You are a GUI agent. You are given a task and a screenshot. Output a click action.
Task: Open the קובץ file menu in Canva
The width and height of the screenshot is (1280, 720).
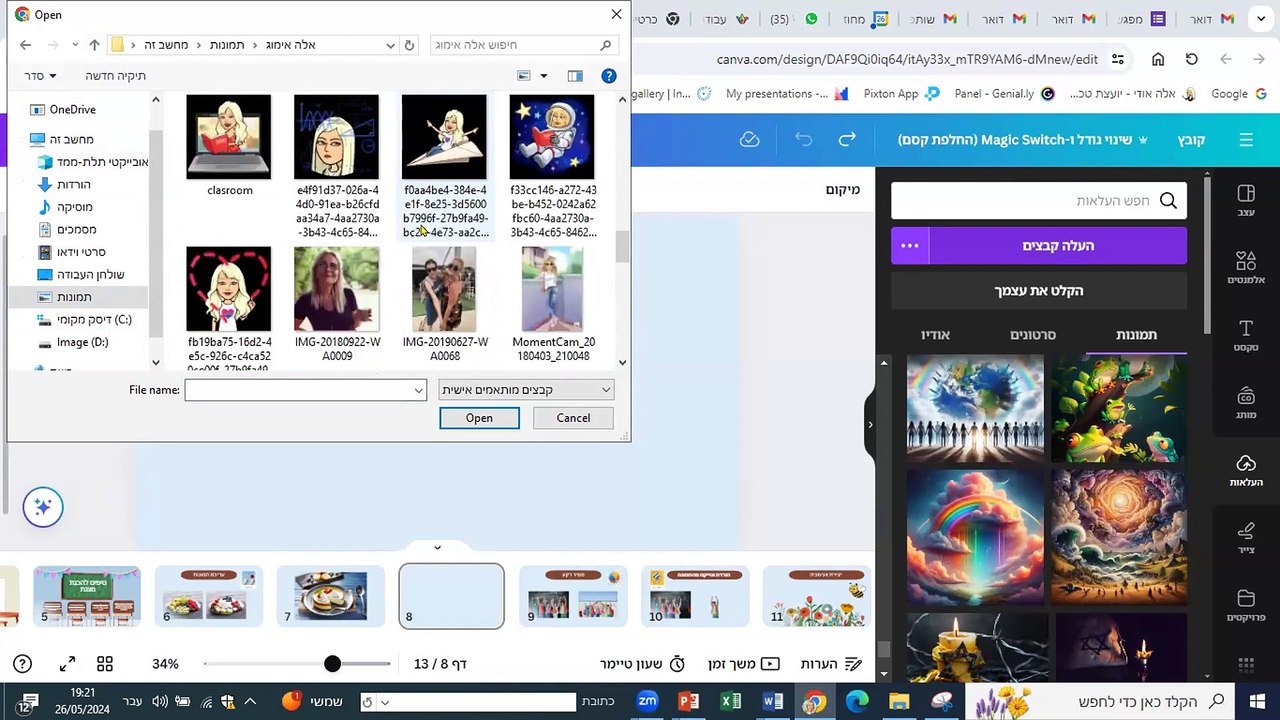coord(1191,140)
